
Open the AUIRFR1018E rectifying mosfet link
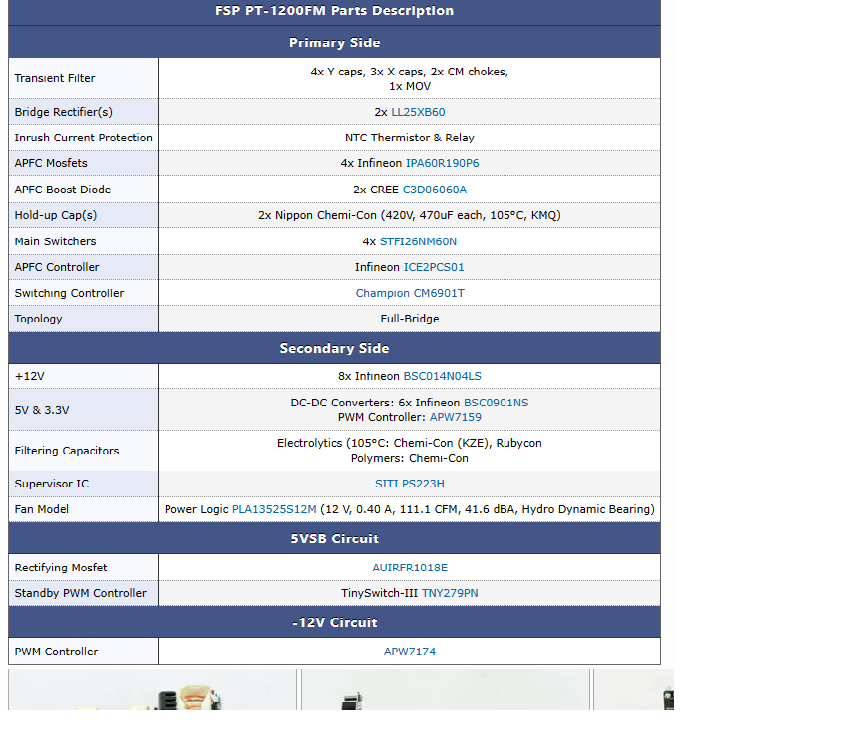(410, 567)
